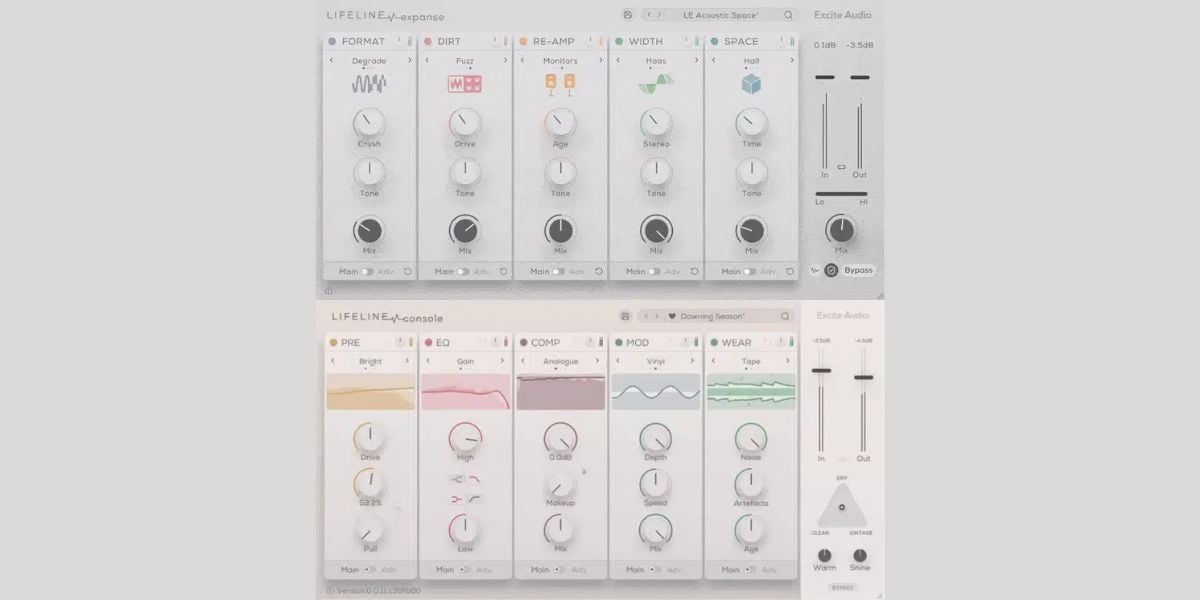Click the waveform icon left of Bypass in Expanse

816,270
